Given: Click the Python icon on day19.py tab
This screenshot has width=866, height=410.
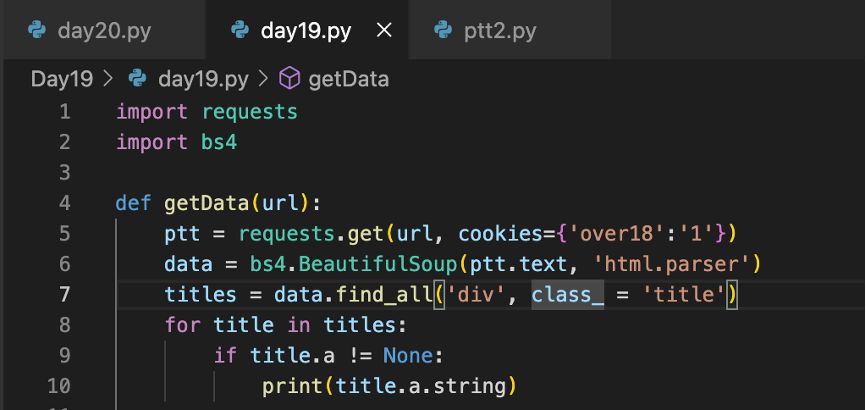Looking at the screenshot, I should tap(240, 30).
